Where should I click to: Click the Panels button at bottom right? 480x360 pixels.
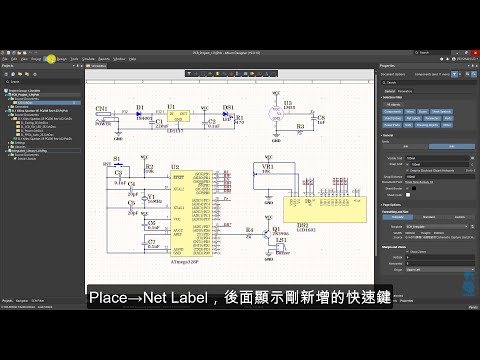(473, 307)
